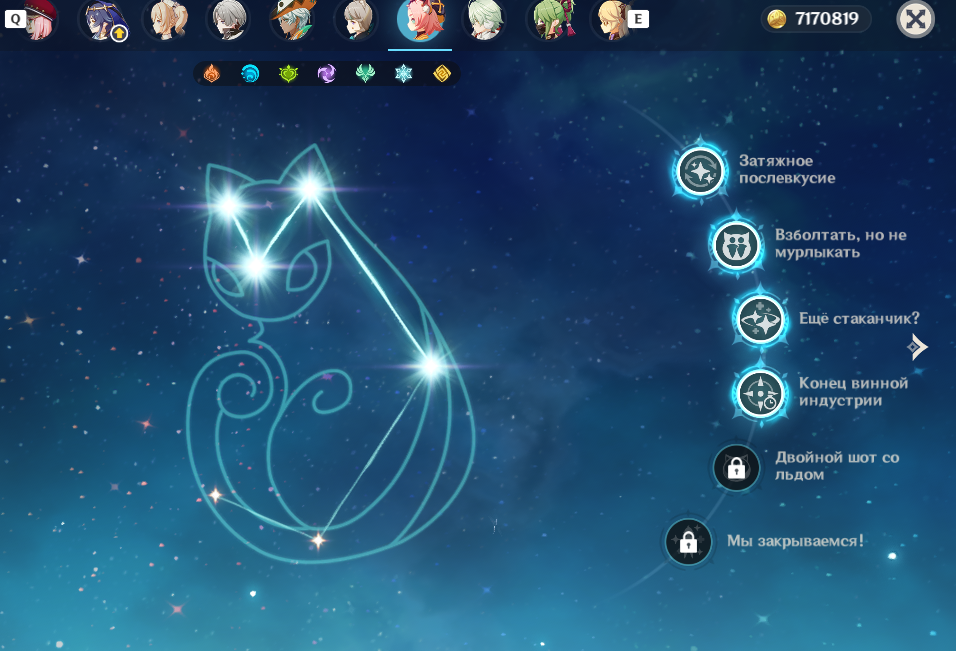956x651 pixels.
Task: Select the Cryo element filter icon
Action: pyautogui.click(x=404, y=74)
